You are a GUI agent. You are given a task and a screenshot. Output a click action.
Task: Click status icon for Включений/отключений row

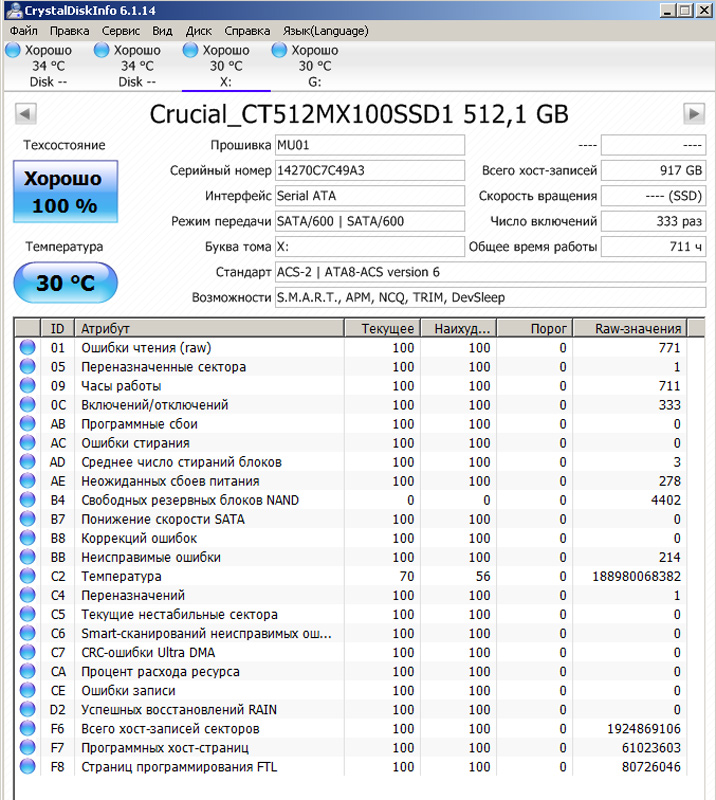point(28,405)
